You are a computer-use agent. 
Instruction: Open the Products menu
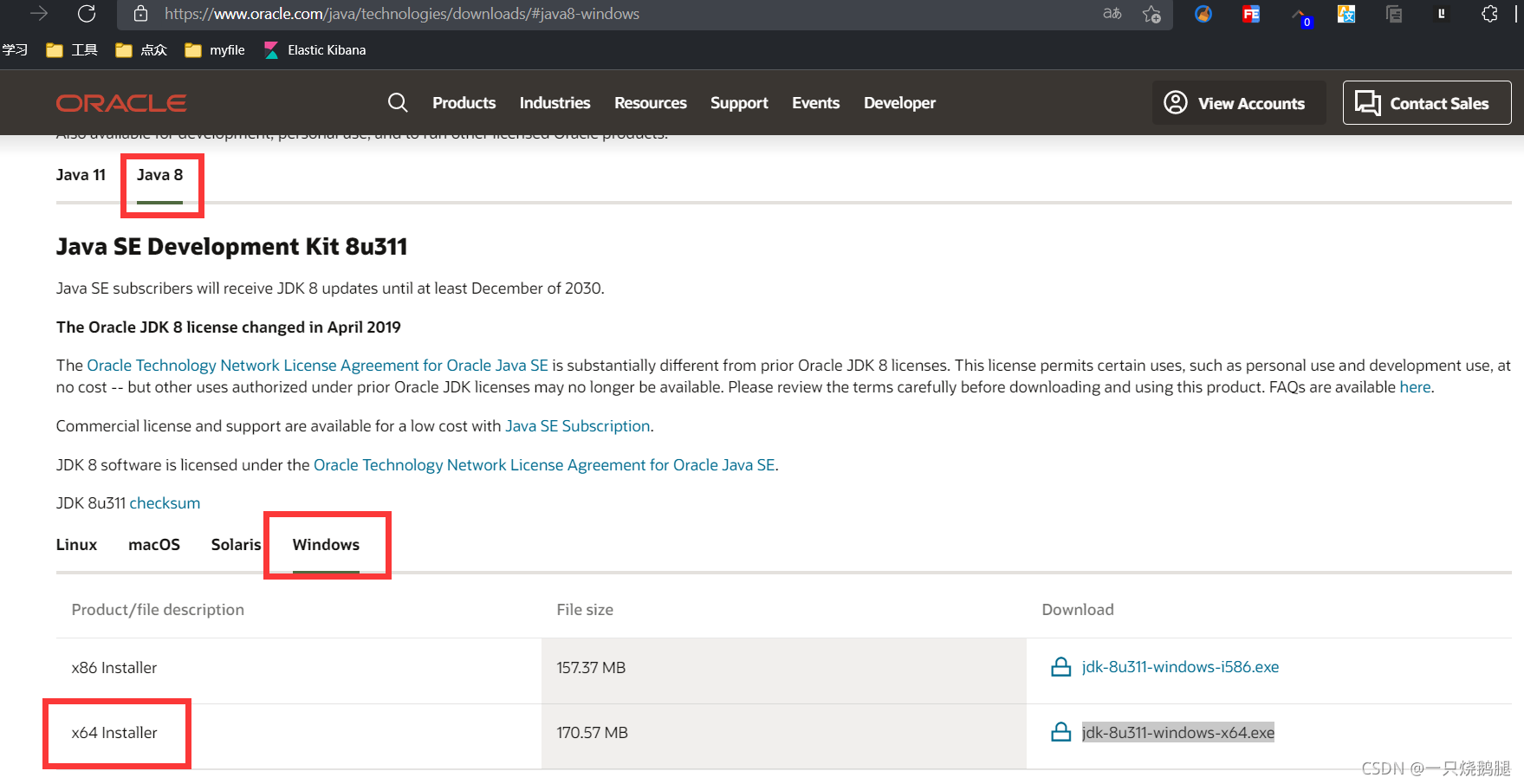[x=464, y=103]
